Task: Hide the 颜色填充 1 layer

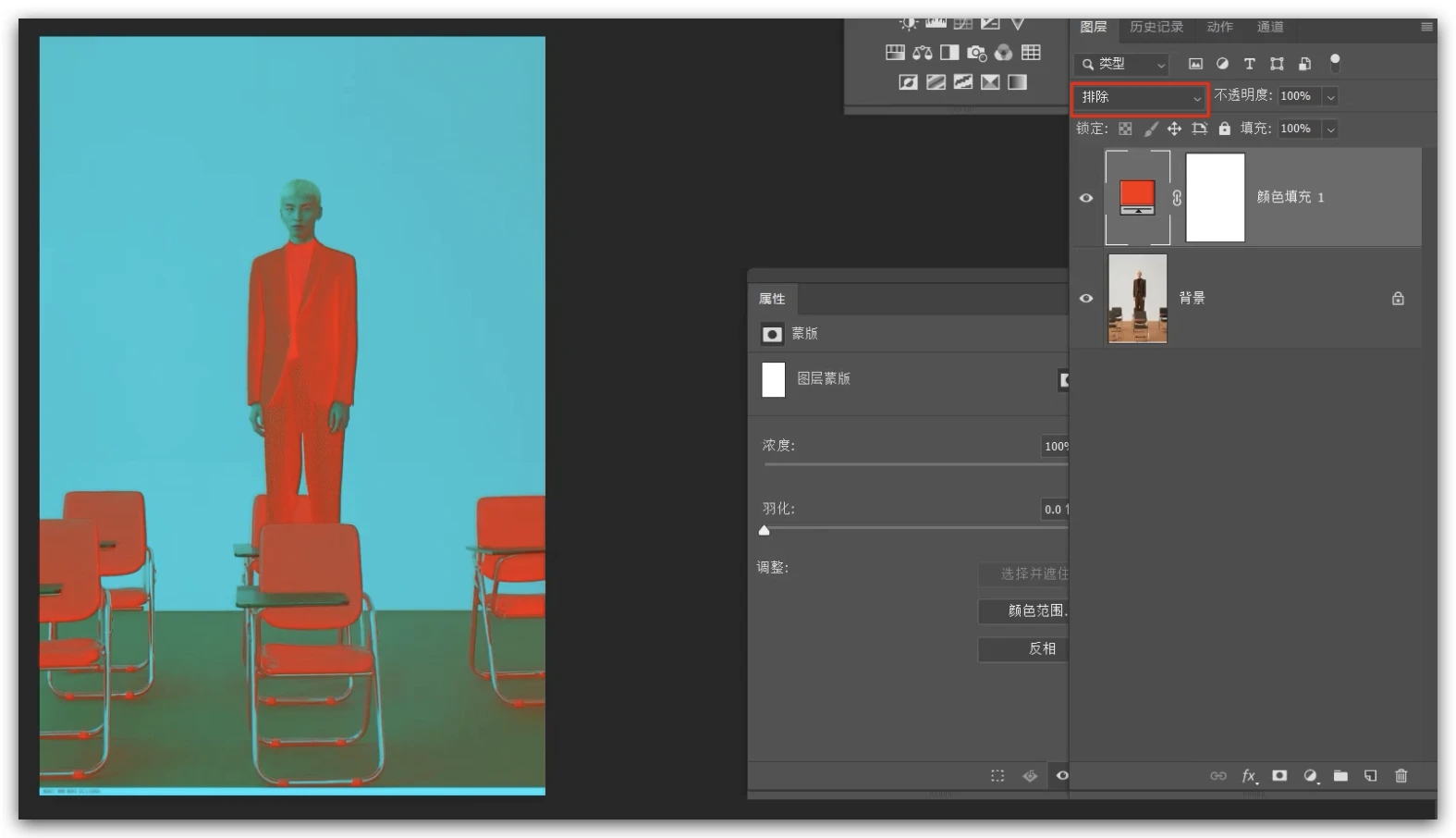Action: click(x=1086, y=198)
